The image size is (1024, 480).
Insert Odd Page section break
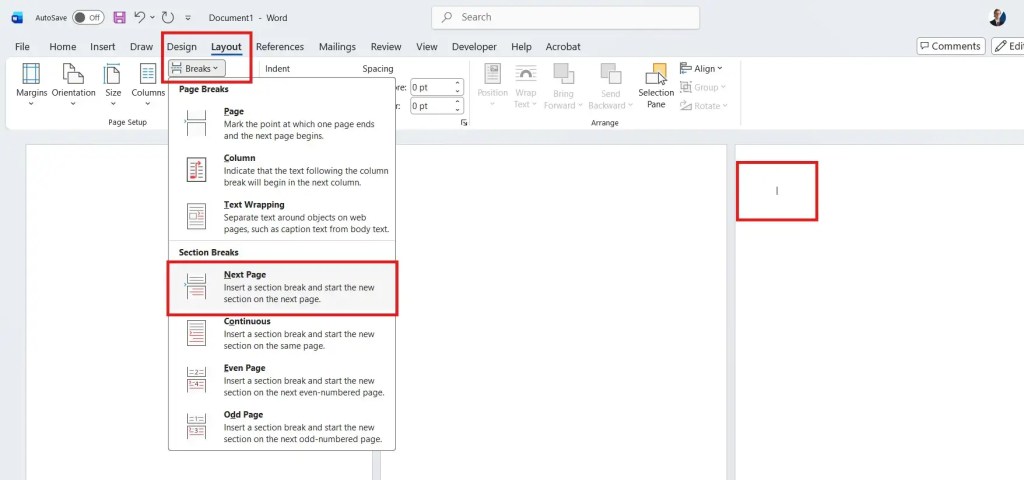pyautogui.click(x=282, y=426)
